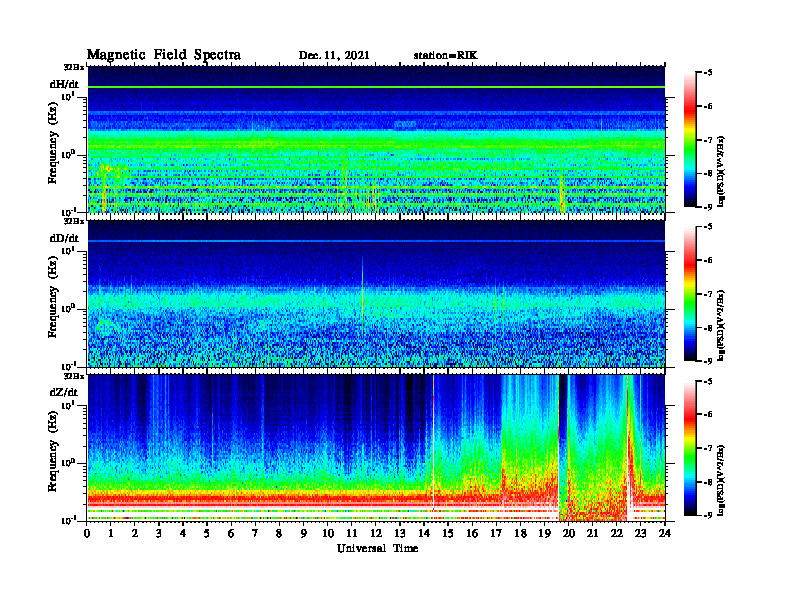
Task: Click the "-8" value on dD/dt color bar
Action: pos(708,328)
